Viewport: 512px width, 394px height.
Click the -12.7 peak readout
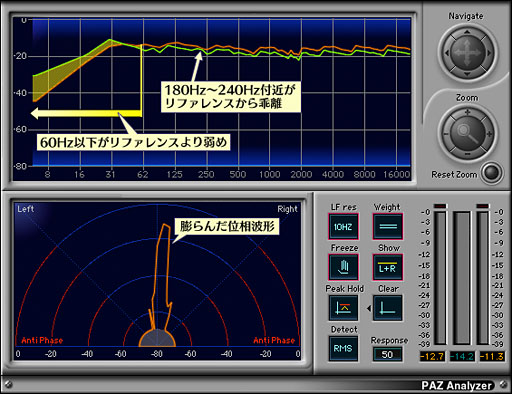432,356
